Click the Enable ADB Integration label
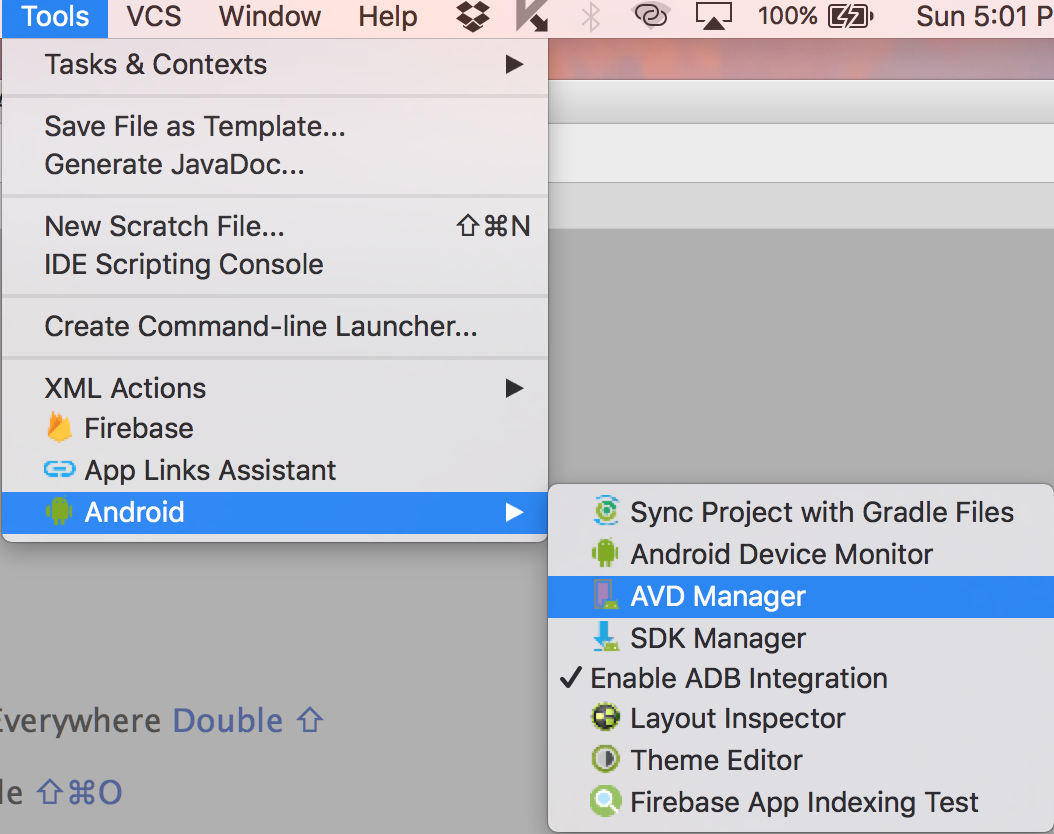 [x=739, y=679]
